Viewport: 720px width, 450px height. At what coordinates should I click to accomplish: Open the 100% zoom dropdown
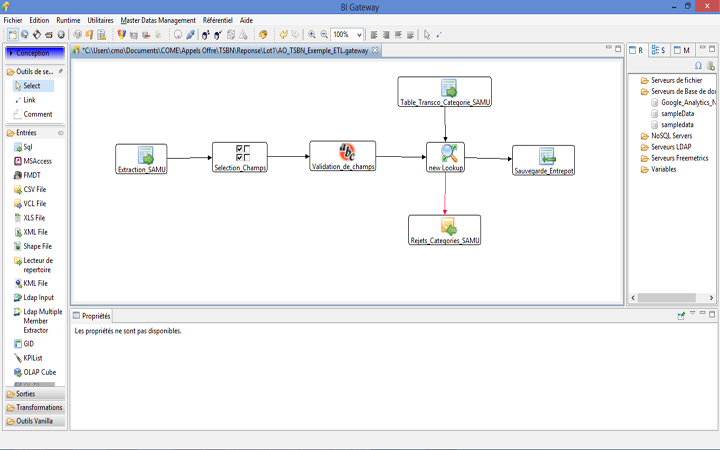coord(359,34)
